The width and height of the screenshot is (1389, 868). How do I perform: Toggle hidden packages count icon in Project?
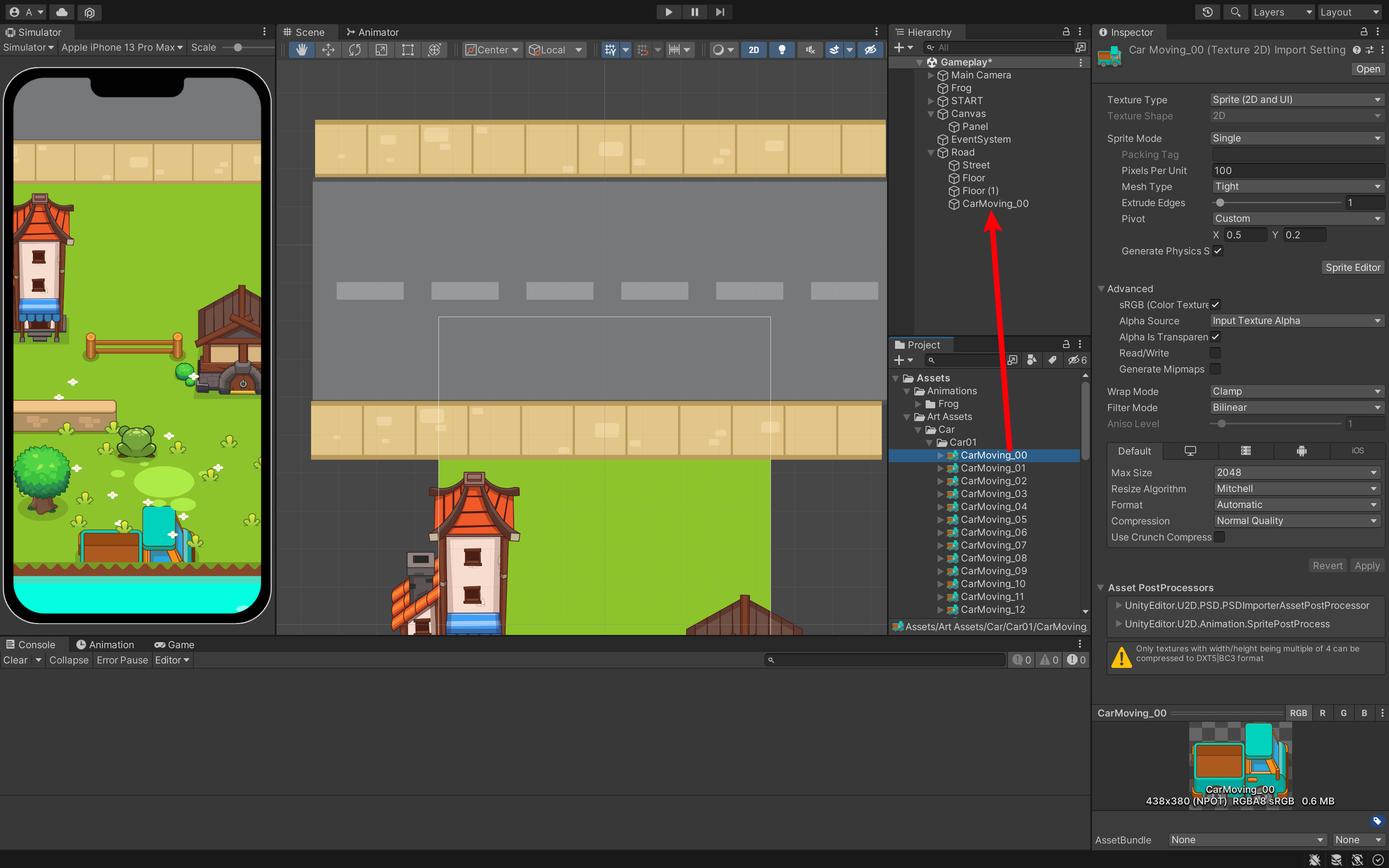pos(1077,360)
